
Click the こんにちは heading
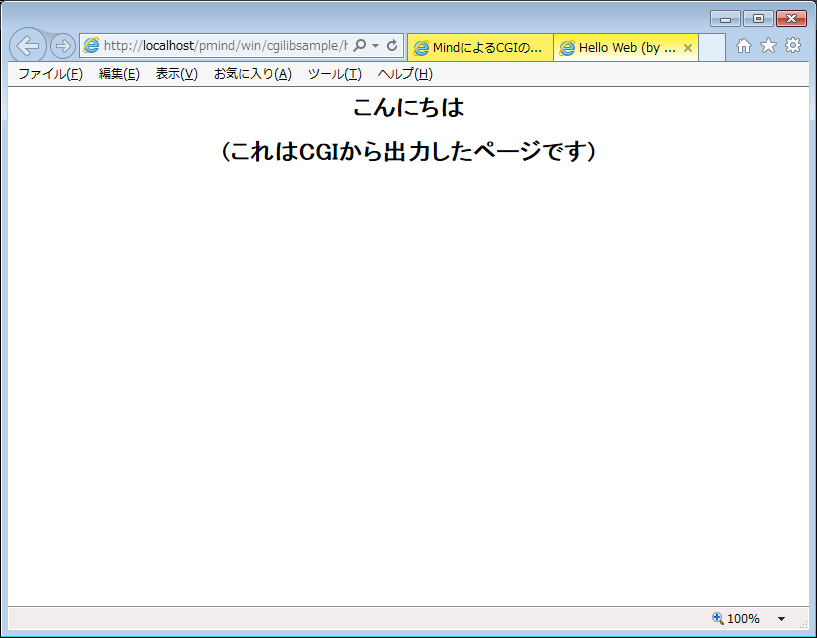408,107
